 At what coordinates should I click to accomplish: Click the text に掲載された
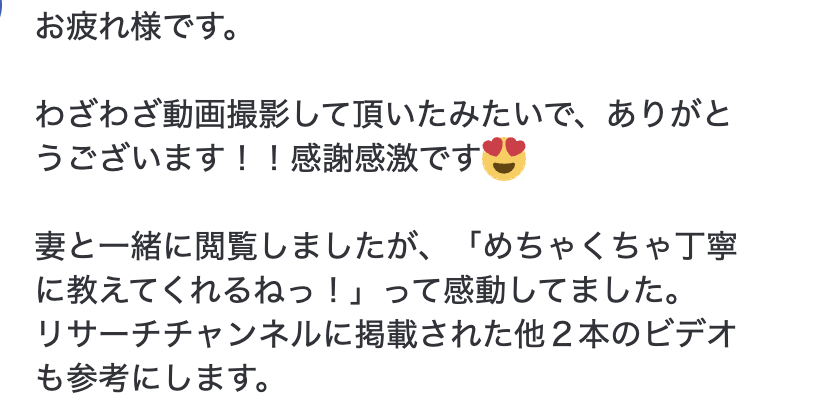(419, 335)
